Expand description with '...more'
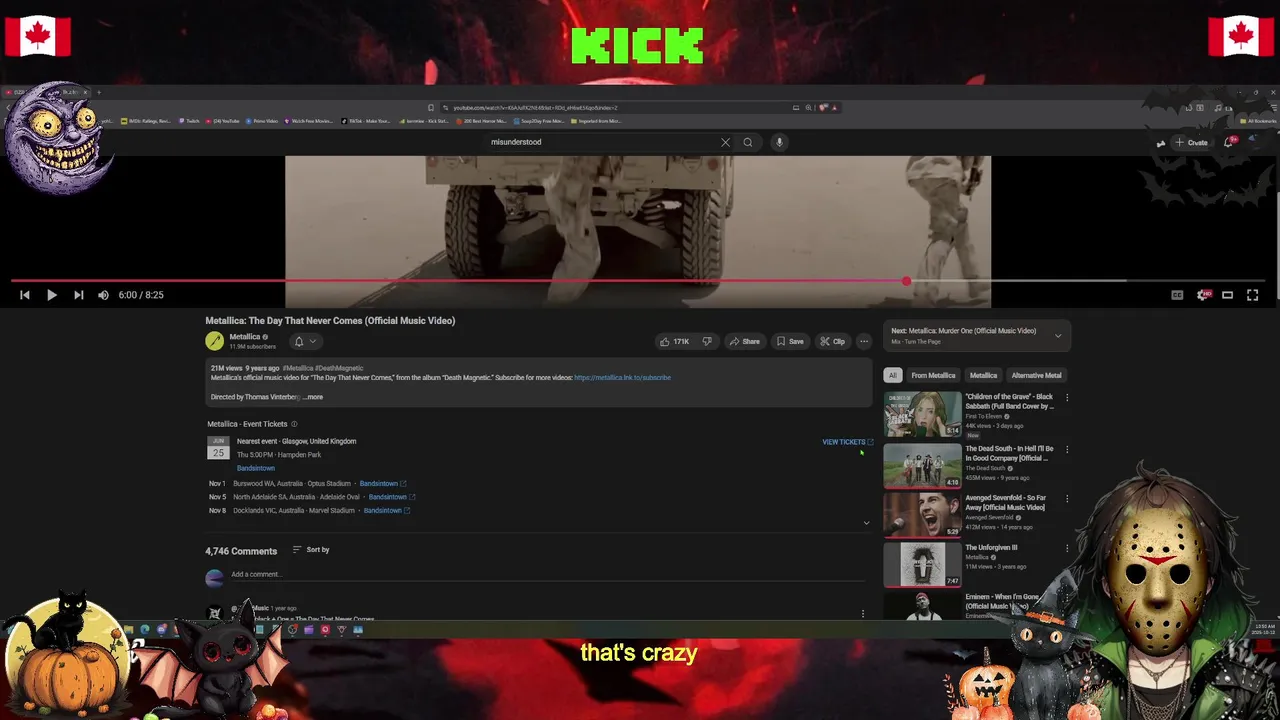This screenshot has width=1280, height=720. coord(313,397)
